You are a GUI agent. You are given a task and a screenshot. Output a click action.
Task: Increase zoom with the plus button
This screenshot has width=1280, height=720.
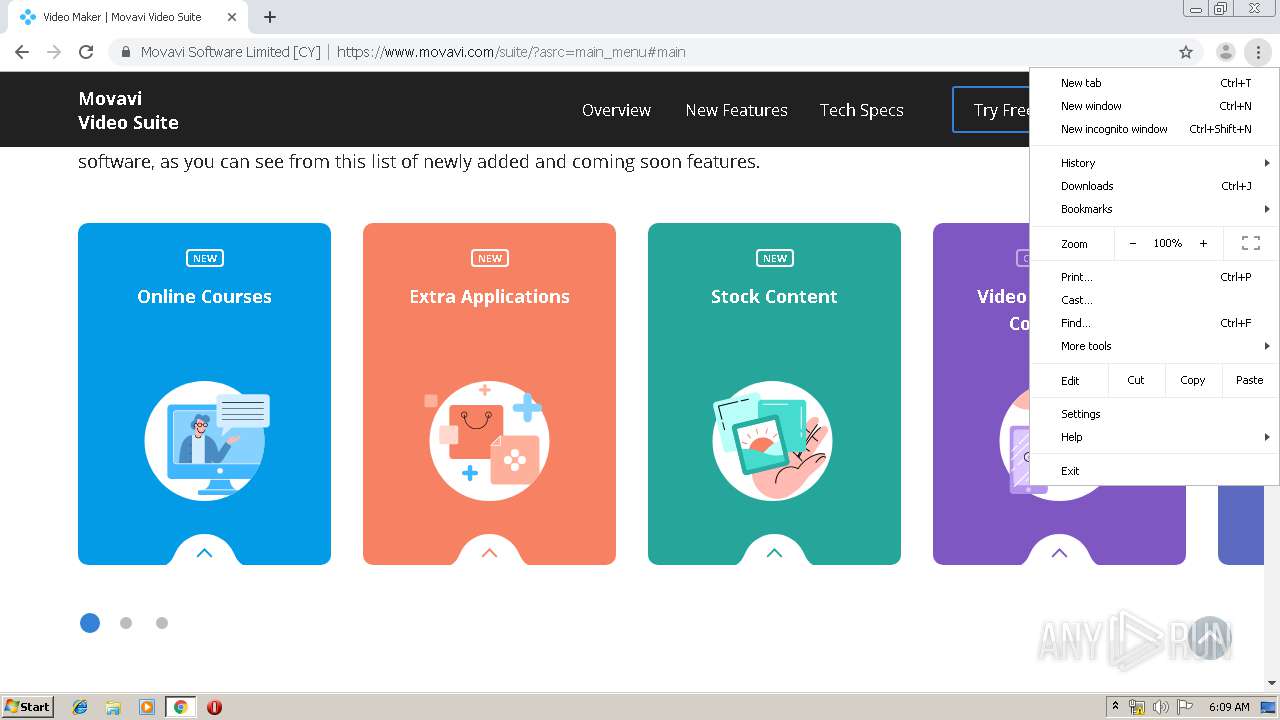coord(1203,243)
